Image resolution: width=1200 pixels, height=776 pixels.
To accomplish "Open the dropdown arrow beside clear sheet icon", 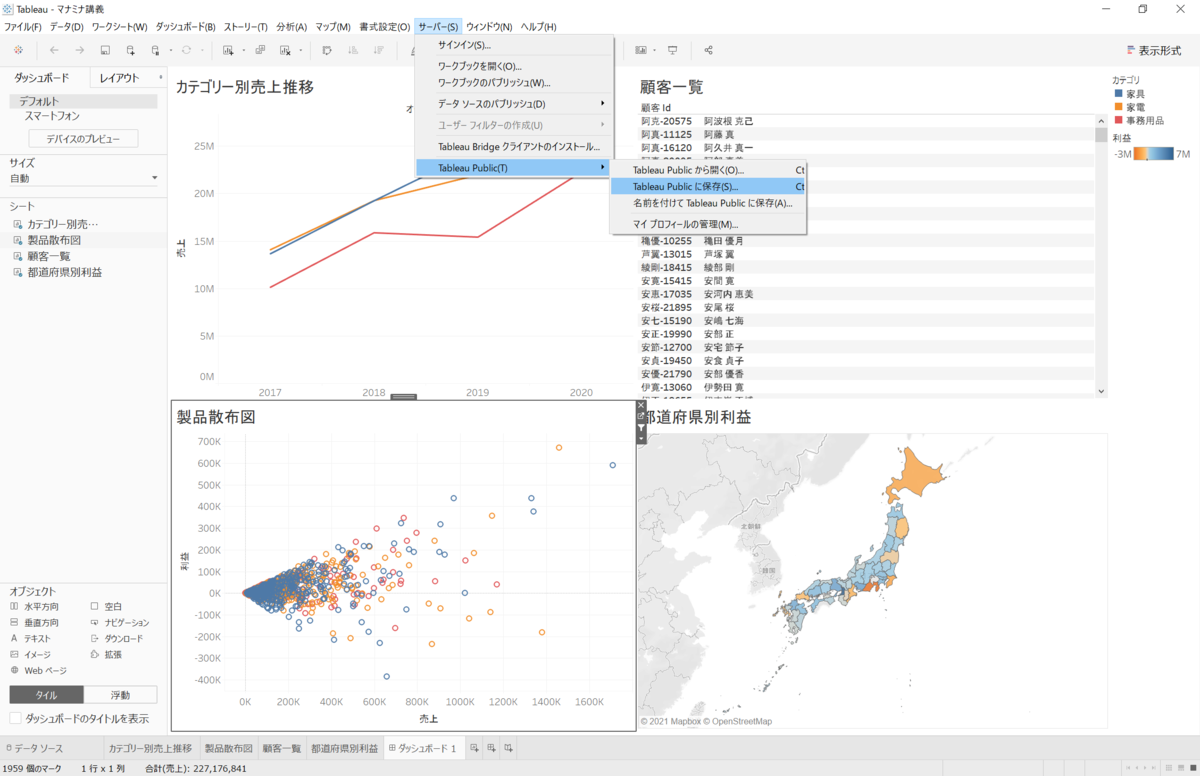I will [300, 50].
